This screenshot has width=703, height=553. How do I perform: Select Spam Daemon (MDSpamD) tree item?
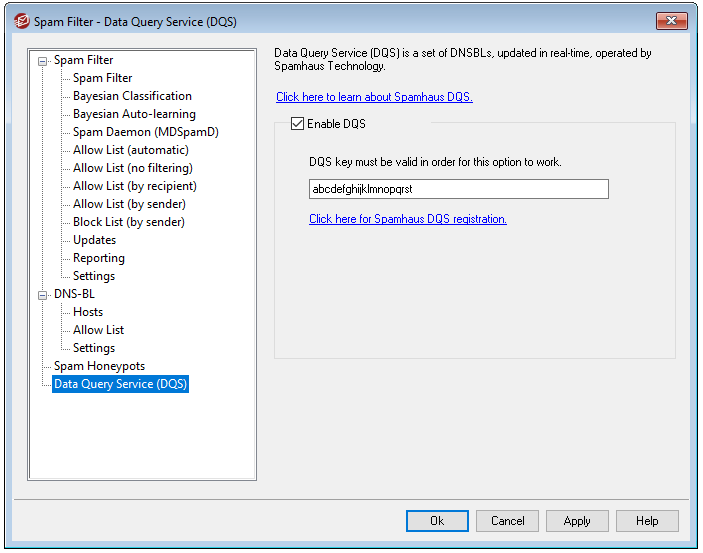(x=145, y=132)
